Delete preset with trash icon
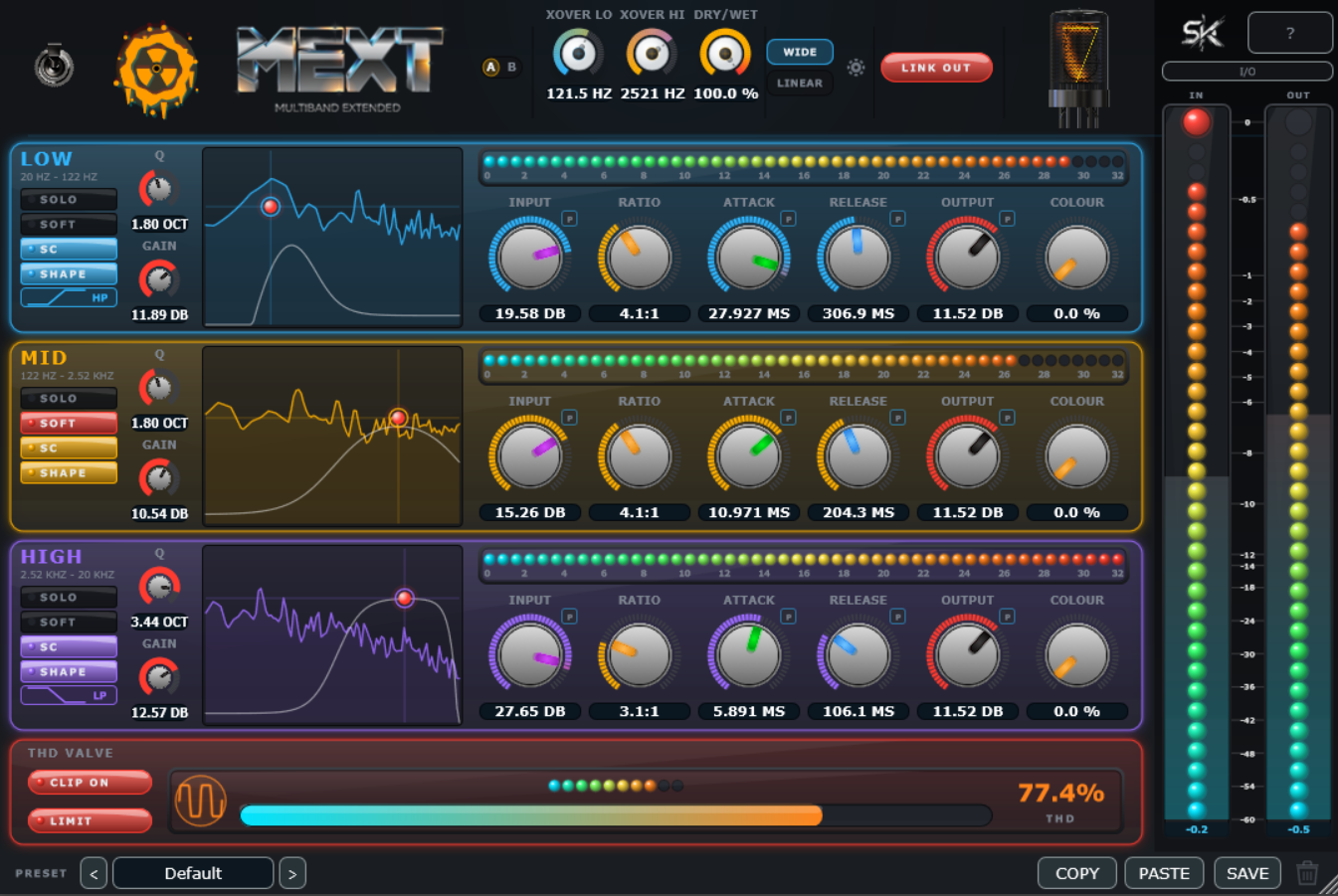1338x896 pixels. pos(1307,873)
